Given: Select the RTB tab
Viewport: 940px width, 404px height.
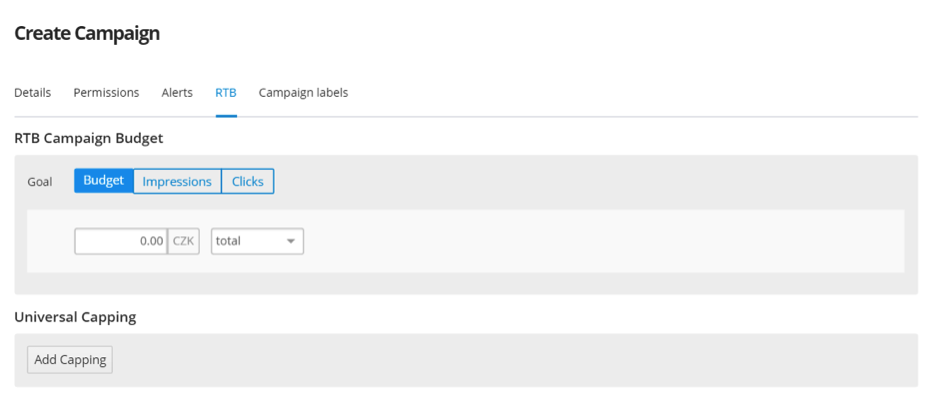Looking at the screenshot, I should point(226,93).
